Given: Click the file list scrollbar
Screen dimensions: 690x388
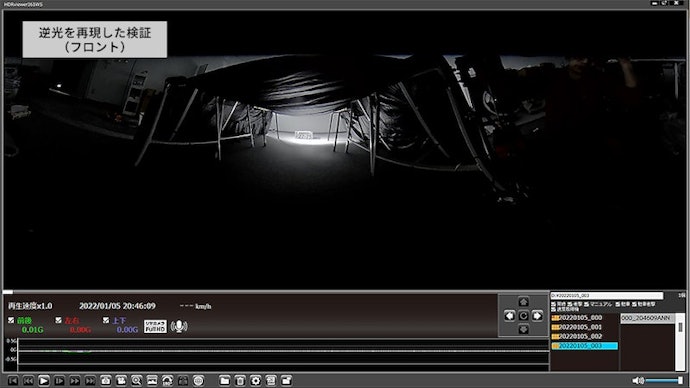Looking at the screenshot, I should coord(680,341).
